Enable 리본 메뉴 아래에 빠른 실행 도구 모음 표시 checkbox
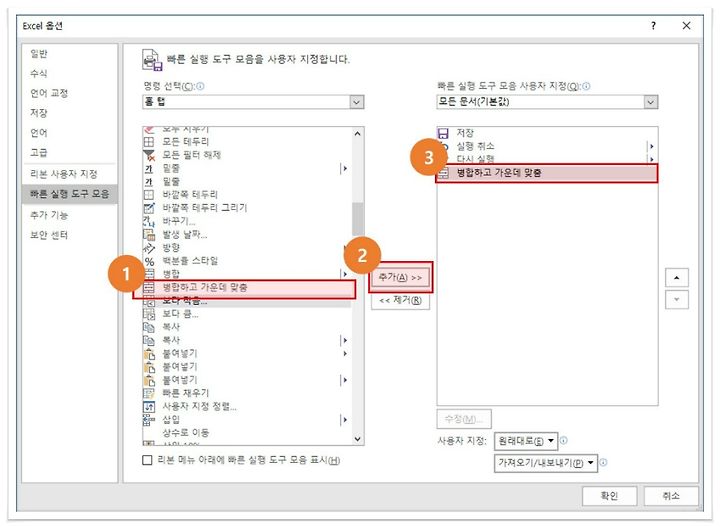Viewport: 720px width, 527px height. point(147,460)
